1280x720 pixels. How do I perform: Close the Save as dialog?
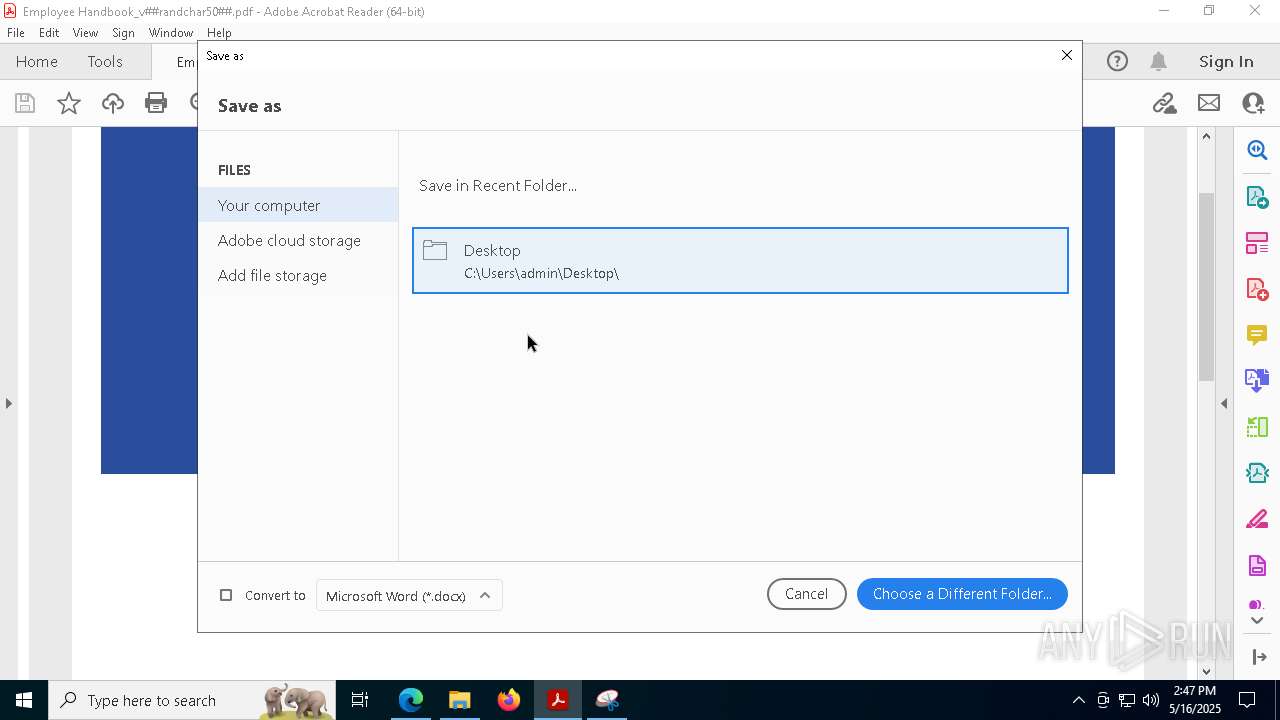[x=1066, y=55]
